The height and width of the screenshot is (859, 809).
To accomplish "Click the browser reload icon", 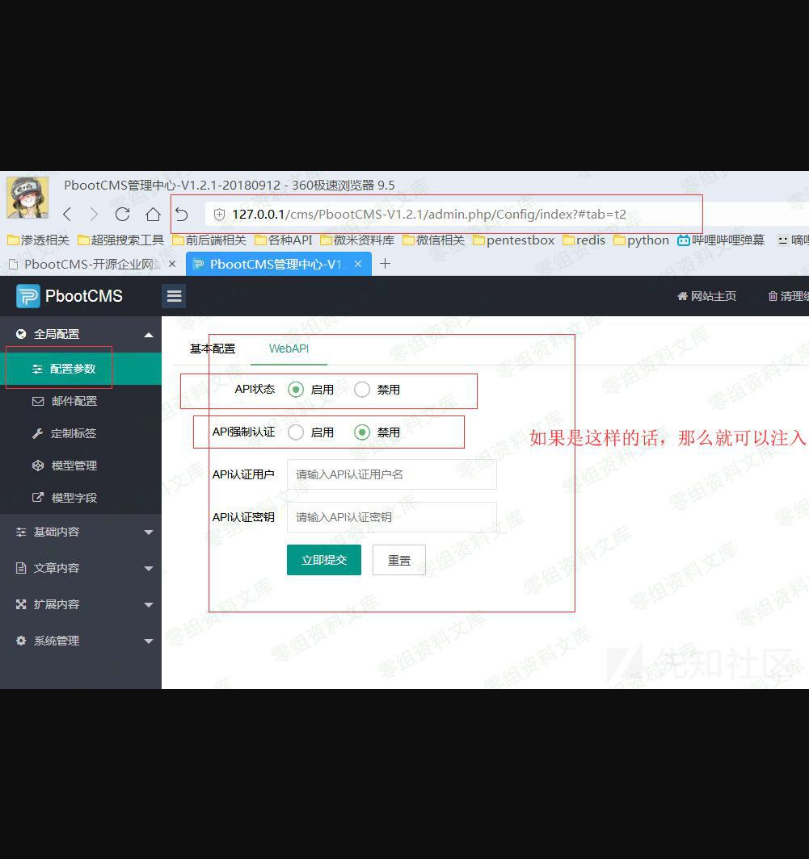I will point(122,214).
